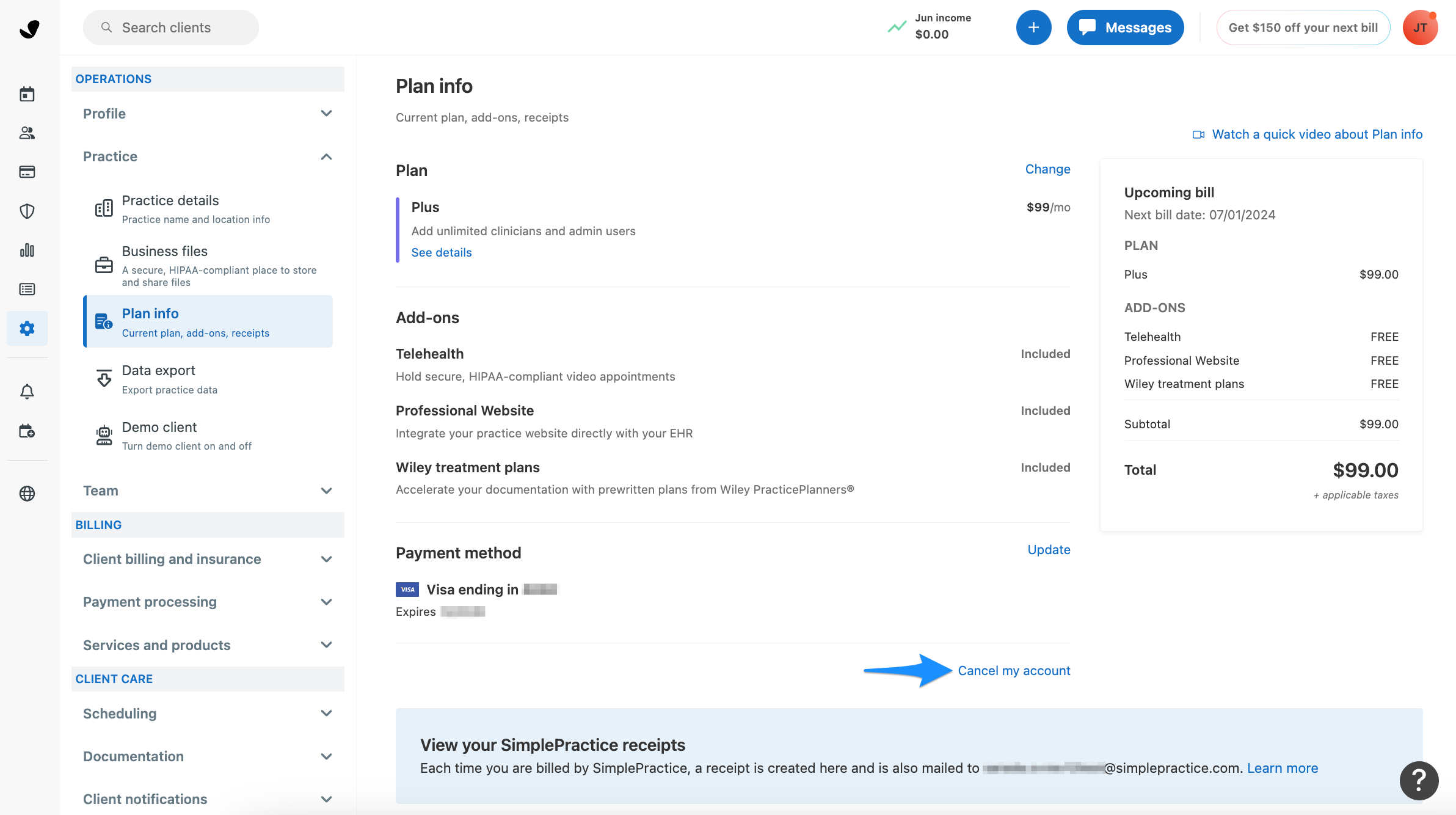
Task: Open the Website globe icon
Action: coord(27,494)
